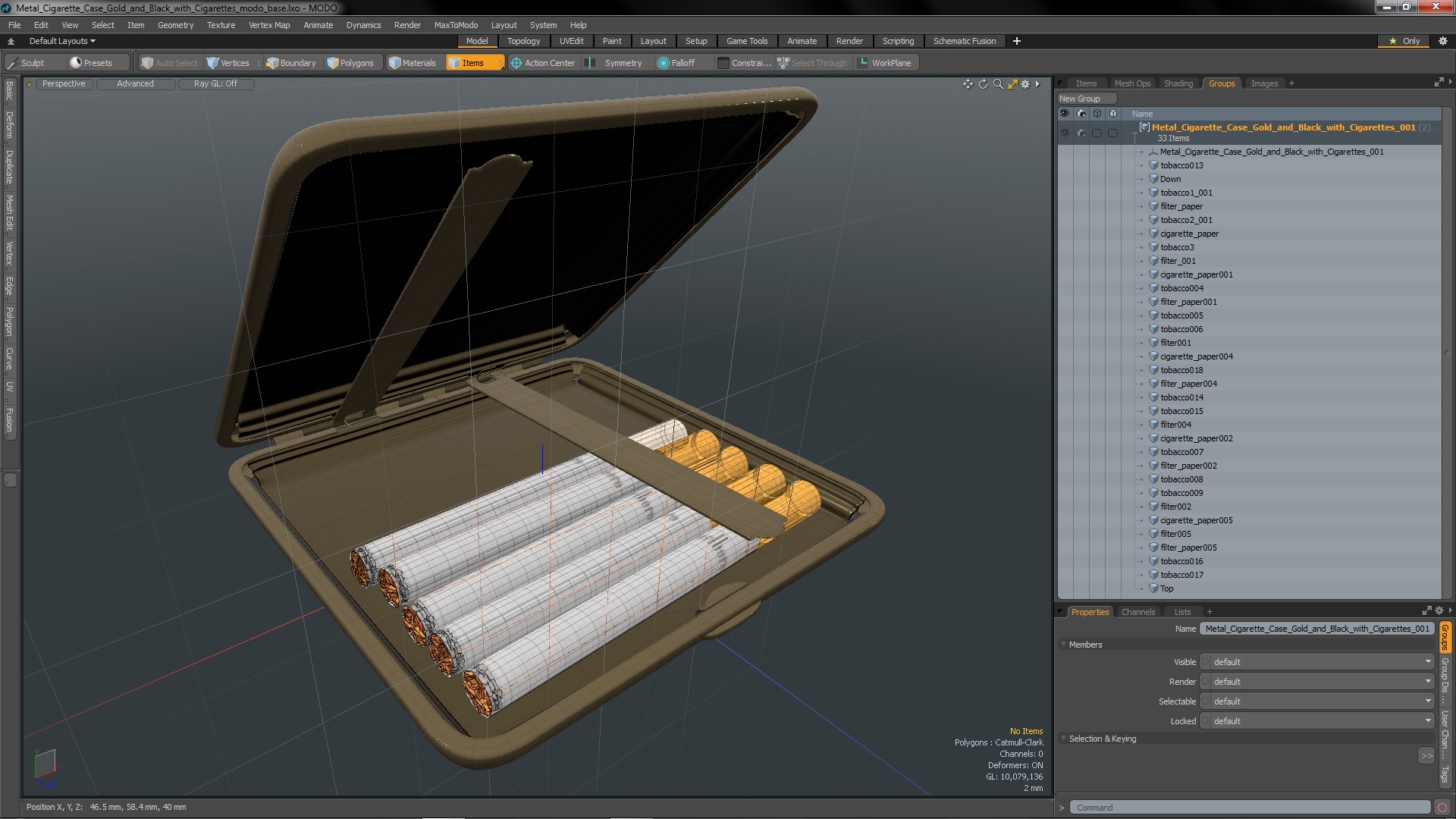Click the red record button by Command
This screenshot has height=819, width=1456.
1442,808
